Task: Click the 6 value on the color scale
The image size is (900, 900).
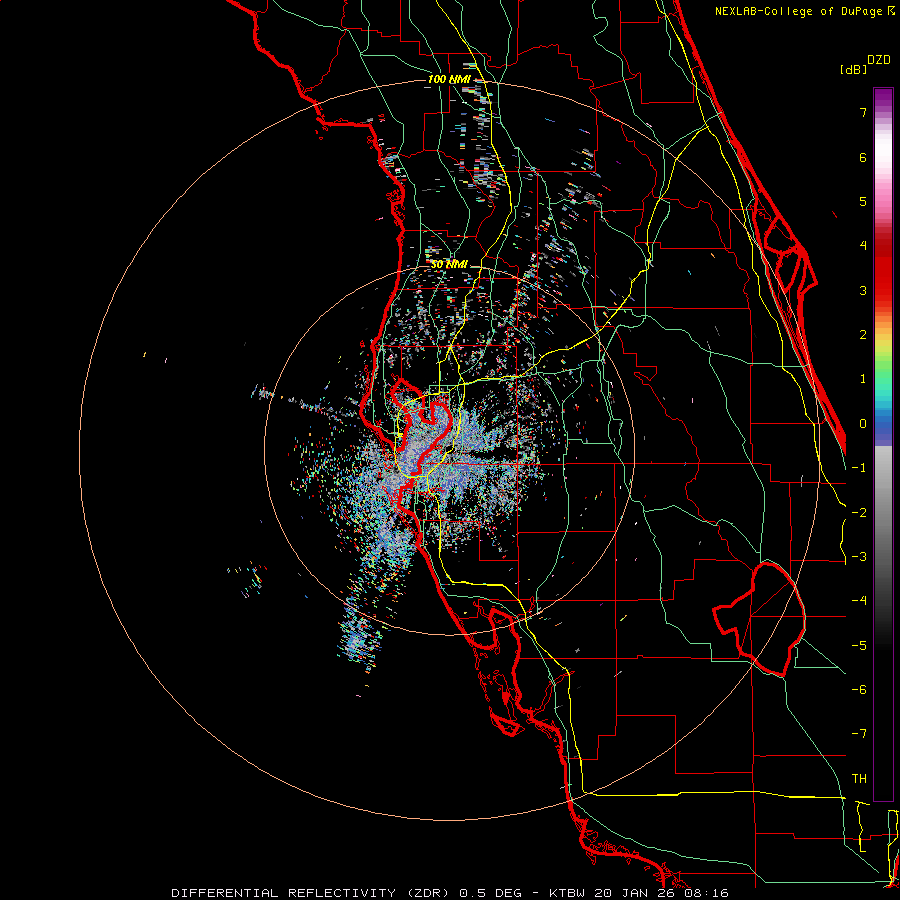Action: click(862, 157)
